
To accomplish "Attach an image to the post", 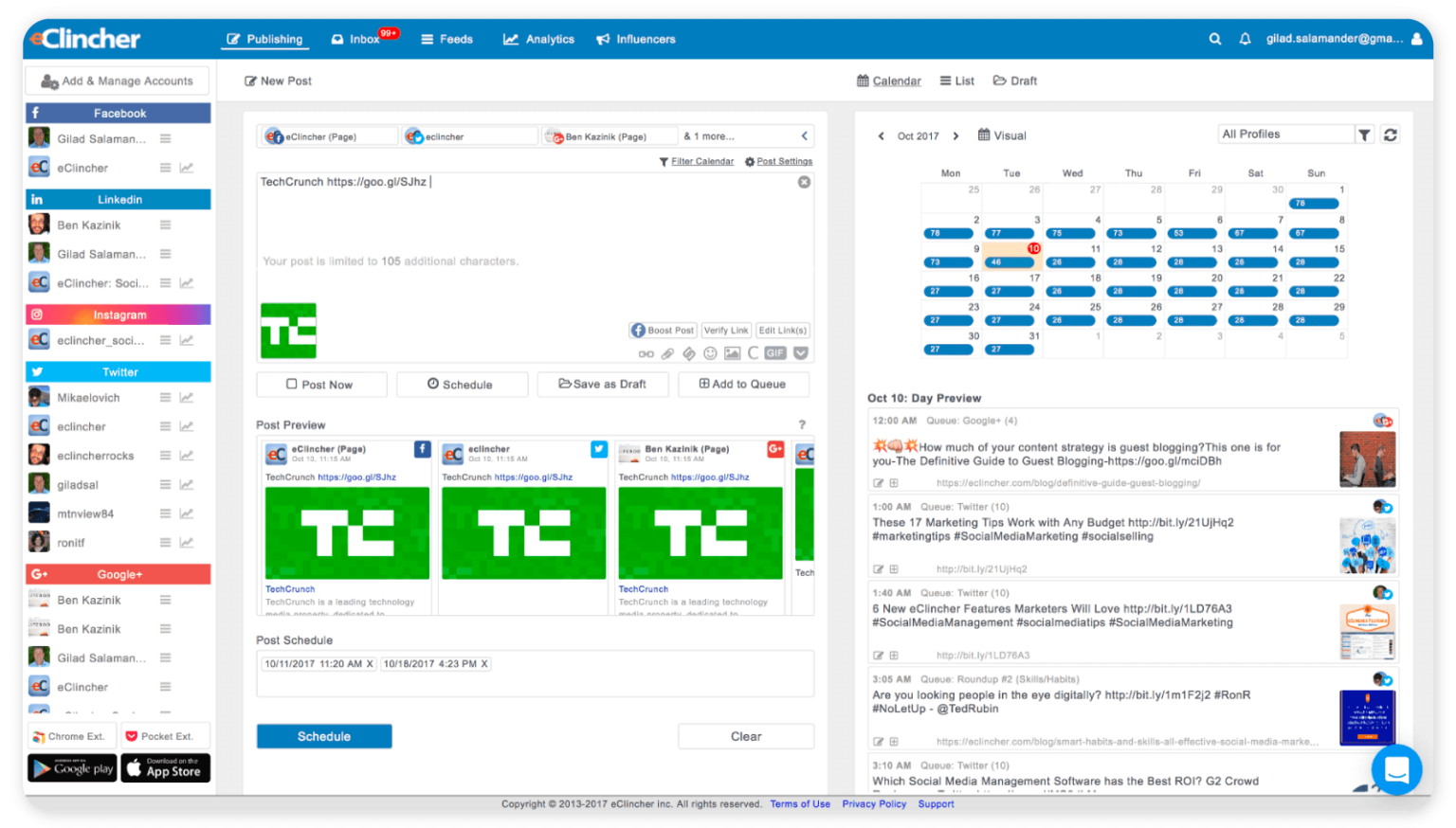I will (731, 353).
